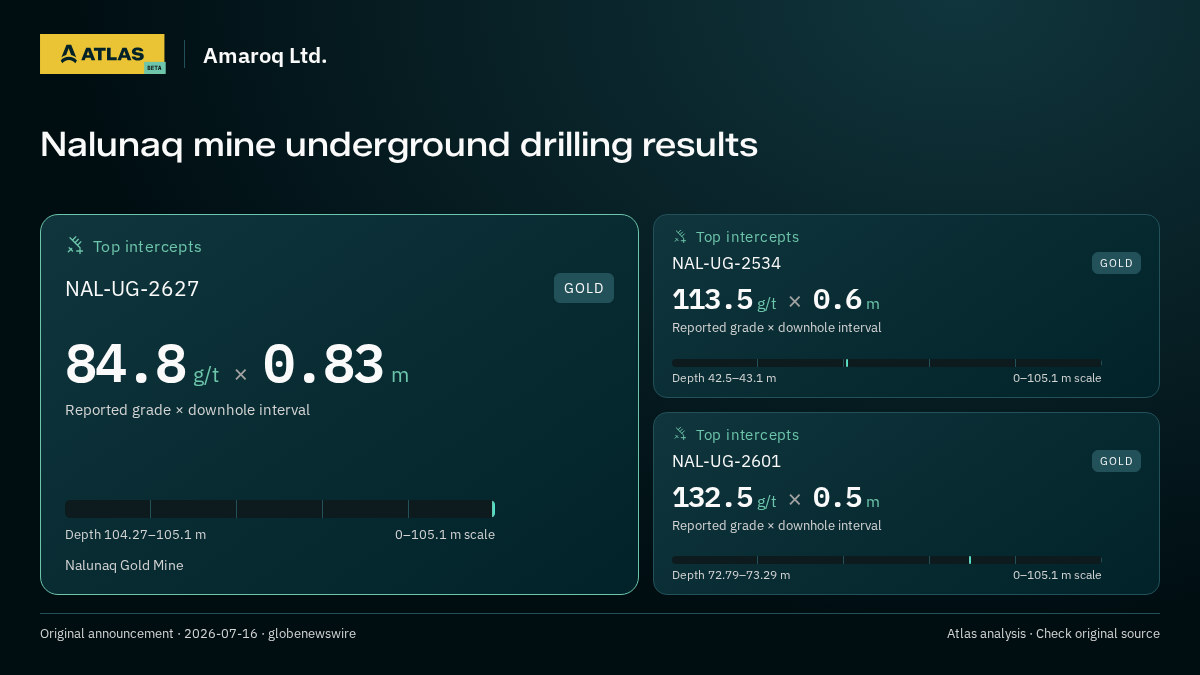This screenshot has width=1200, height=675.
Task: Click Top intercepts label in NAL-UG-2627 card
Action: tap(147, 246)
